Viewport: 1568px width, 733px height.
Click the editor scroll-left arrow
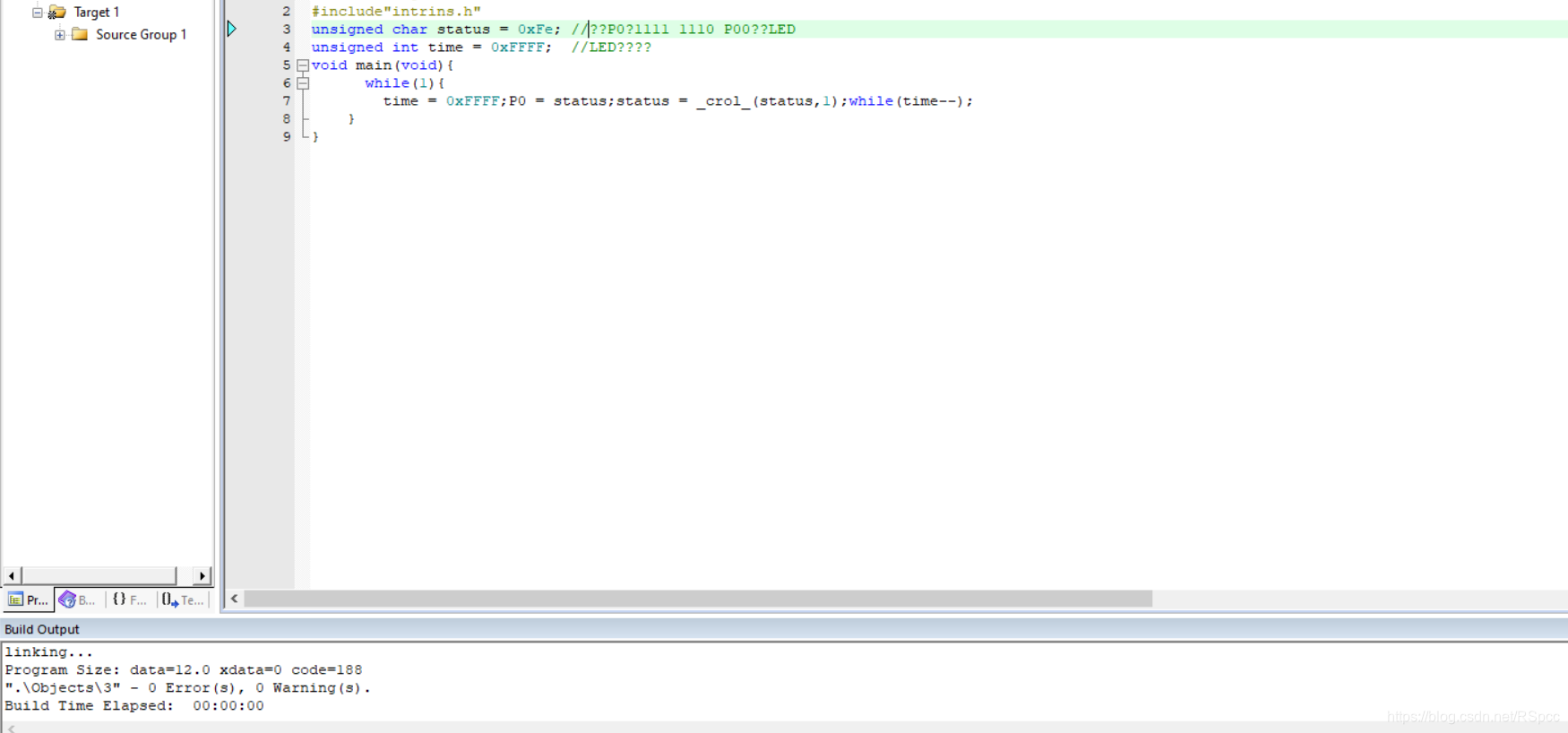[x=234, y=599]
